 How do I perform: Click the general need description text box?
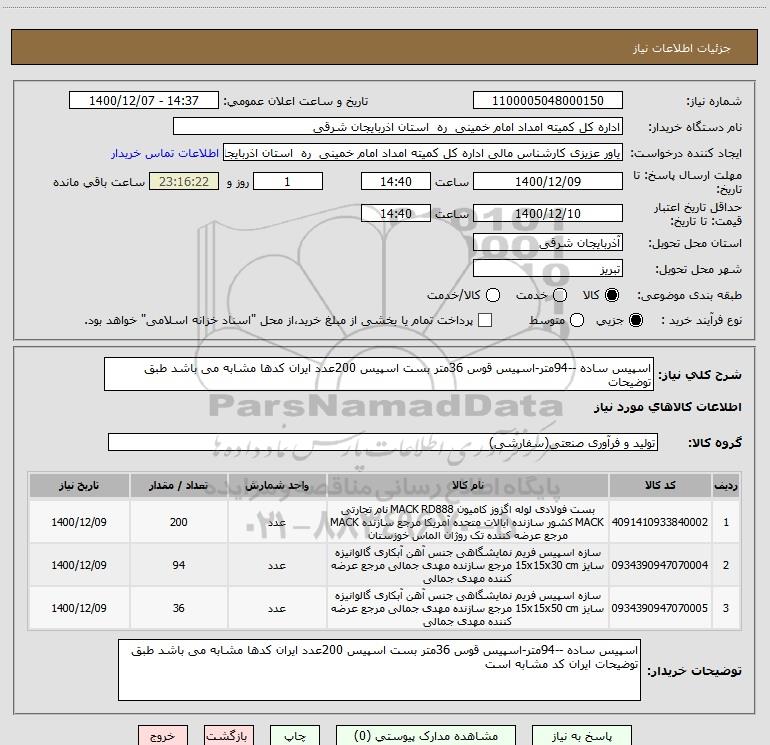[x=379, y=374]
